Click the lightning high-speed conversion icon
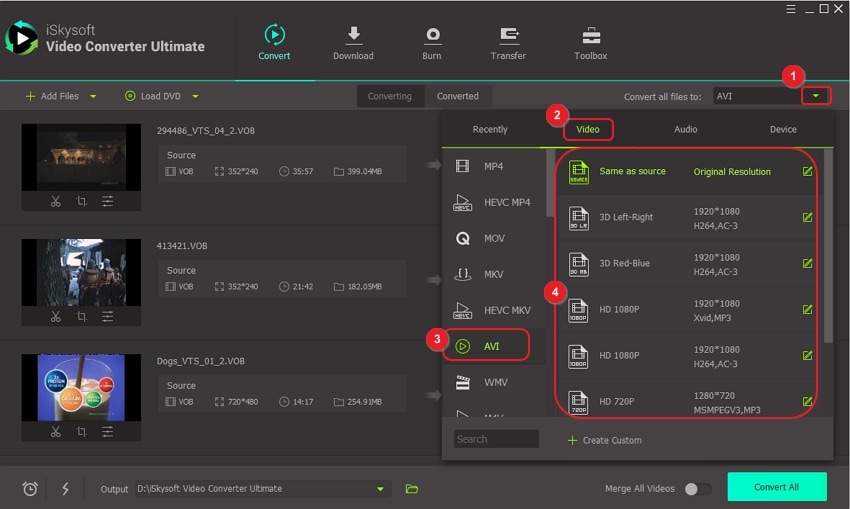850x509 pixels. coord(65,489)
